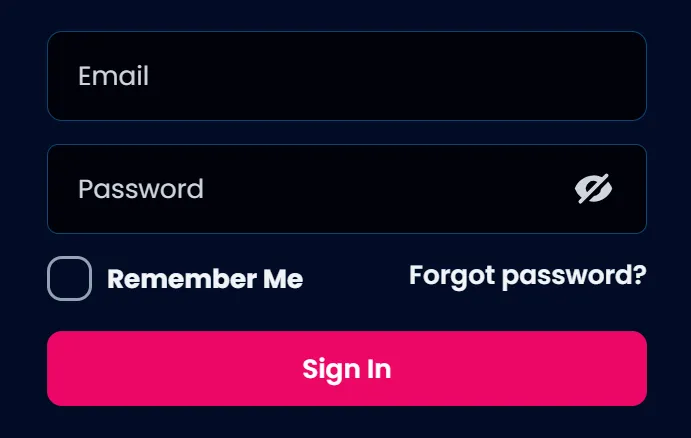Enable Remember Me via its square box
The height and width of the screenshot is (438, 691).
[70, 278]
